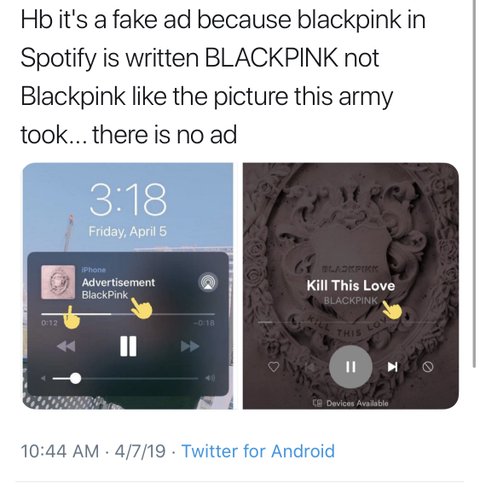Tap the rewind button on lock screen player
Screen dimensions: 480x489
(x=66, y=346)
